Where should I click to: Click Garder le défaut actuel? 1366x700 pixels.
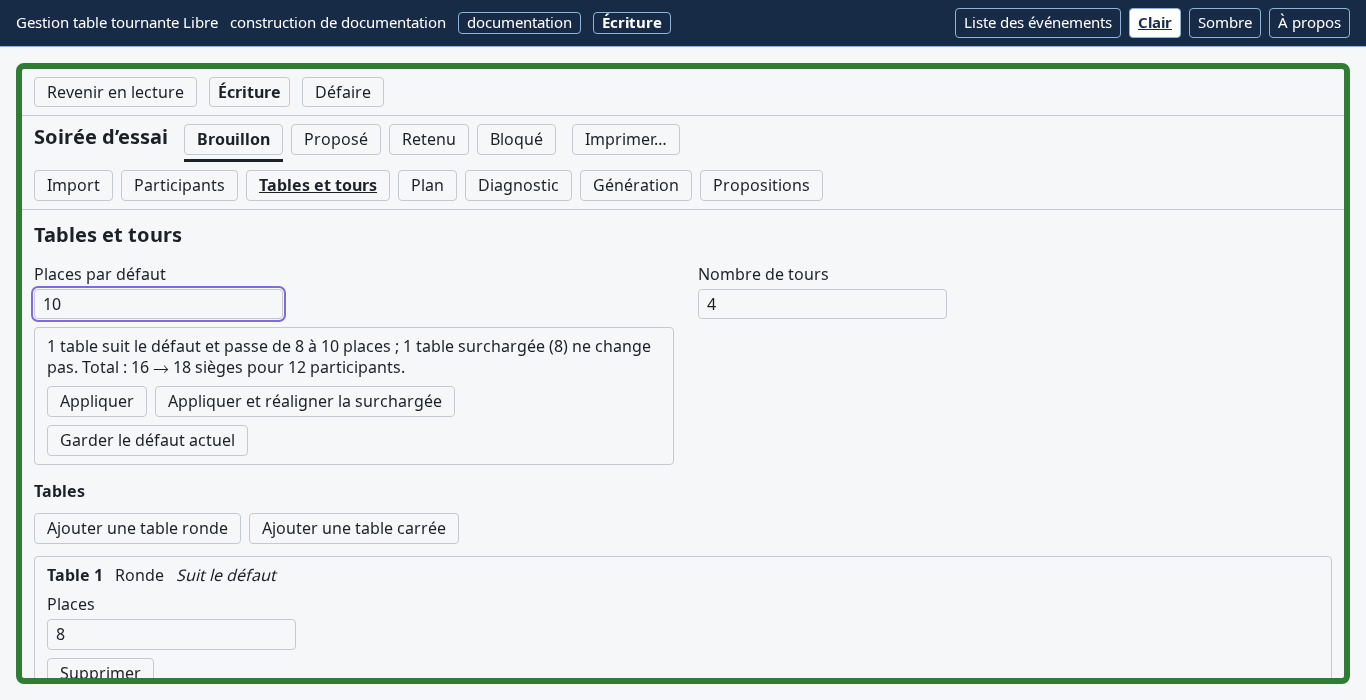[147, 440]
